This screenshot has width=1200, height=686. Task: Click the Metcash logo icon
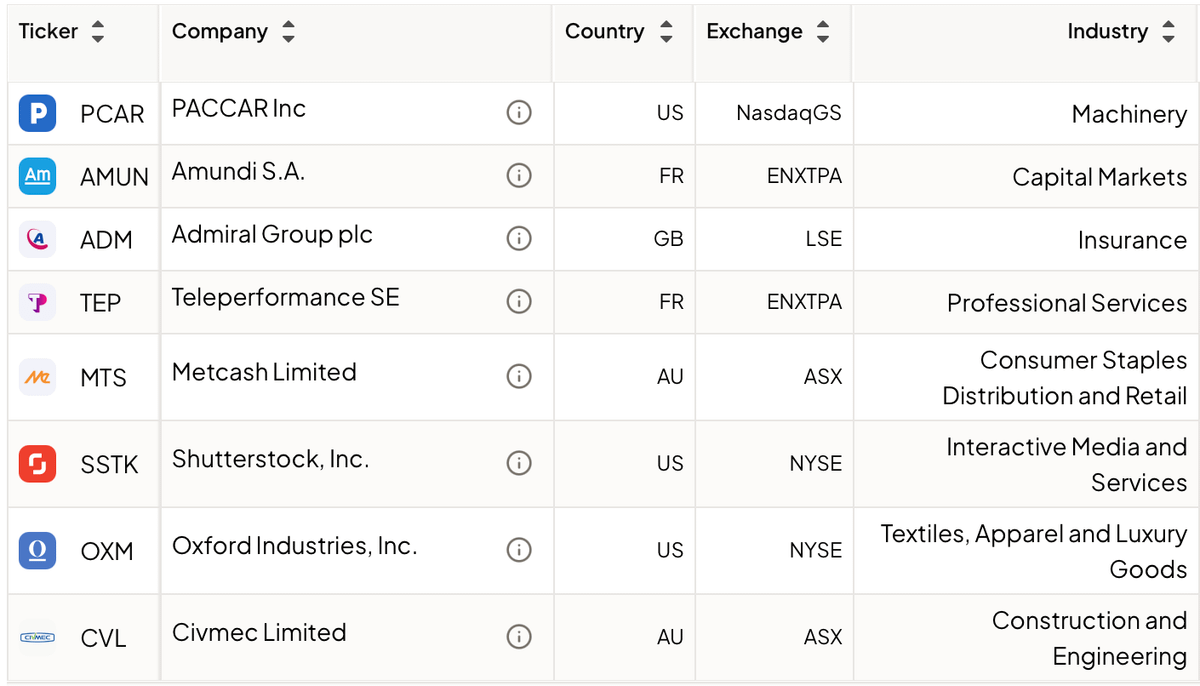pos(38,377)
